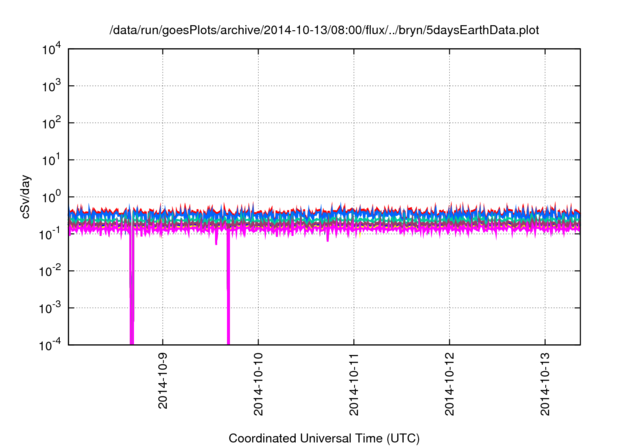
Task: Click the 2014-10-11 date tick label
Action: 353,384
